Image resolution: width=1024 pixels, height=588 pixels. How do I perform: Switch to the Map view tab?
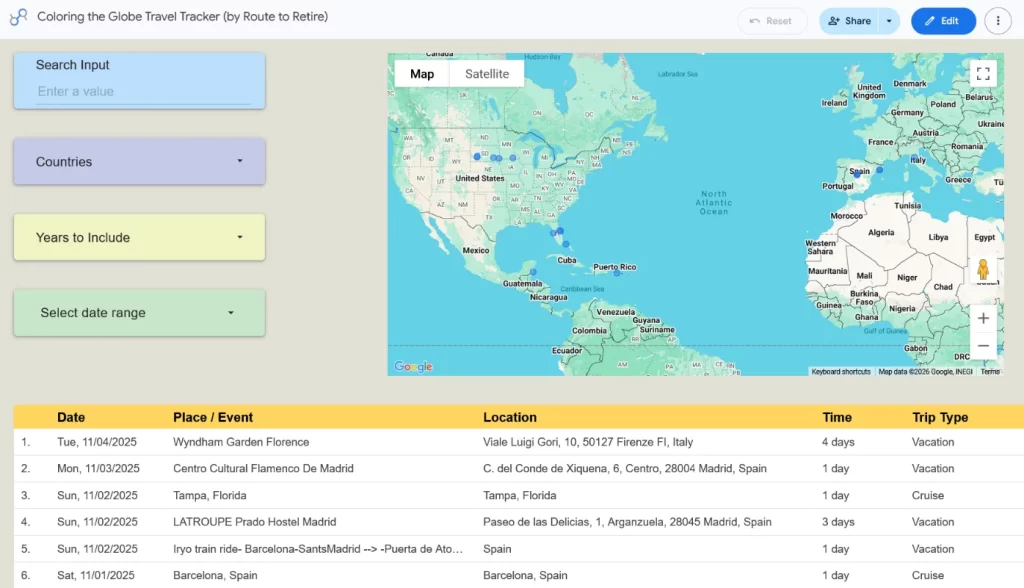422,74
